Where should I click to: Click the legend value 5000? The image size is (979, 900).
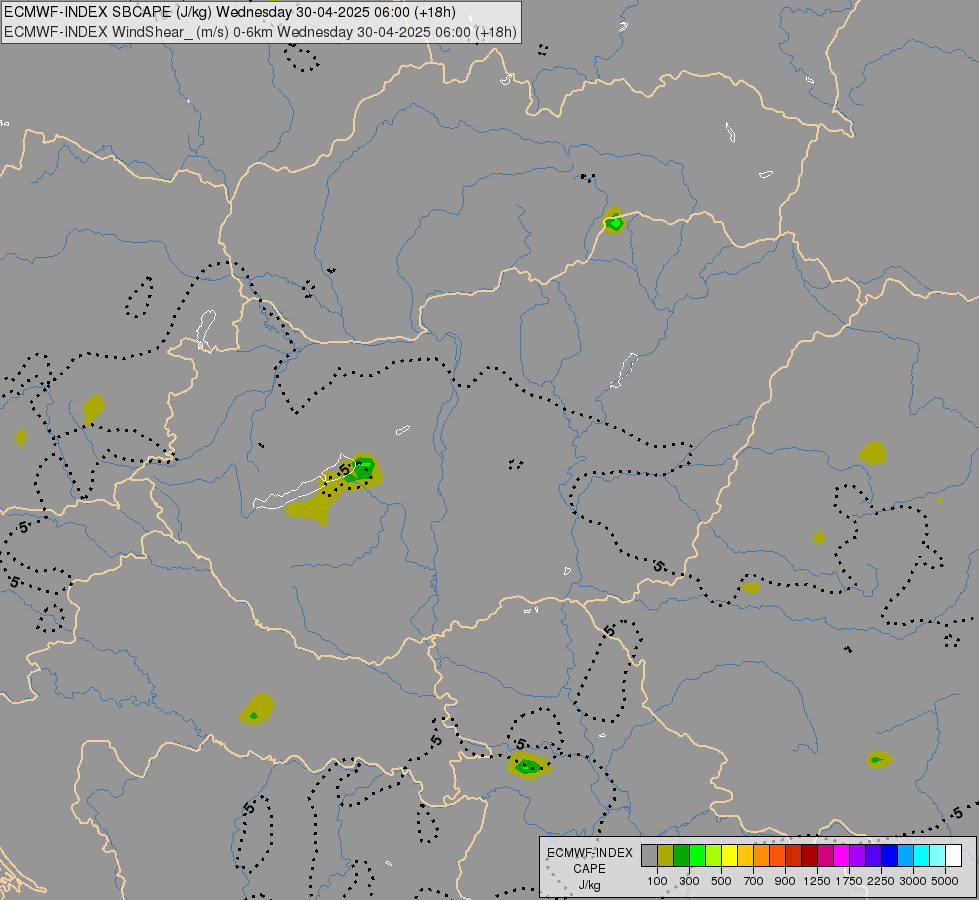[x=945, y=881]
